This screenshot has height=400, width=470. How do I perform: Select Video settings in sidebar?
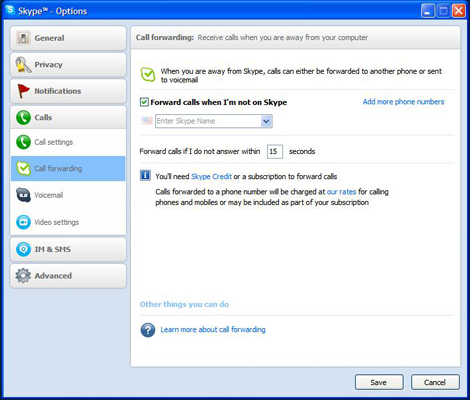tap(68, 222)
